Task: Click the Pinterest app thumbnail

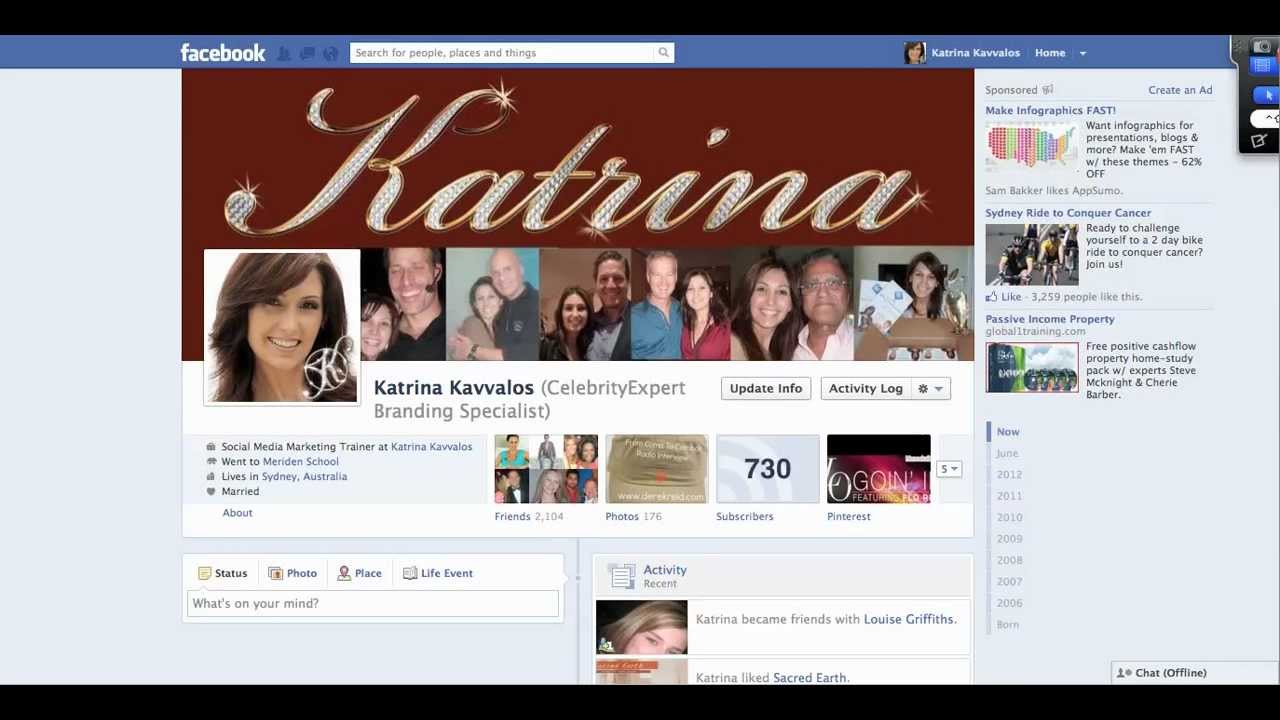Action: coord(878,469)
